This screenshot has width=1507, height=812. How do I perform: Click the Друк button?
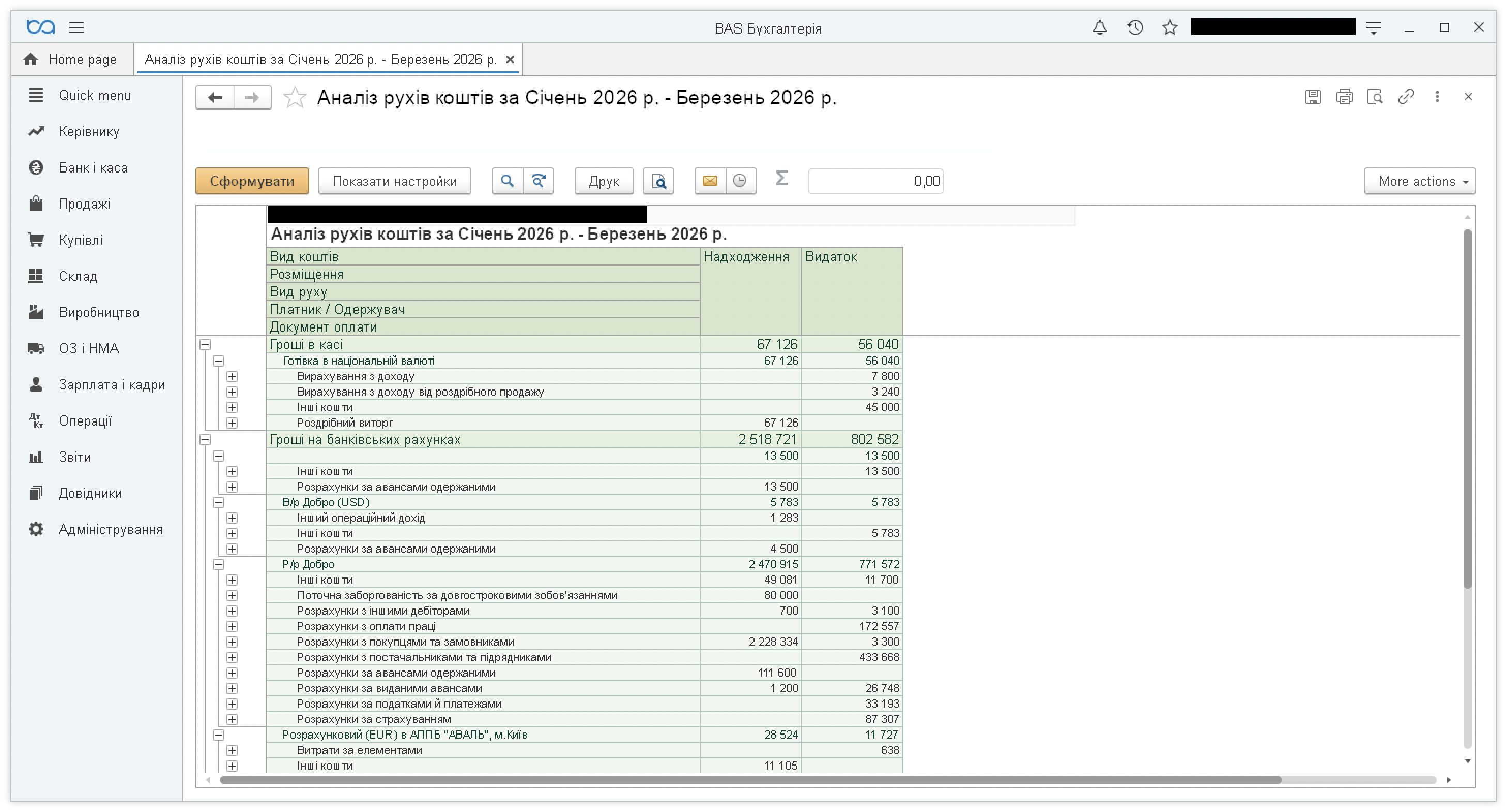(x=604, y=181)
